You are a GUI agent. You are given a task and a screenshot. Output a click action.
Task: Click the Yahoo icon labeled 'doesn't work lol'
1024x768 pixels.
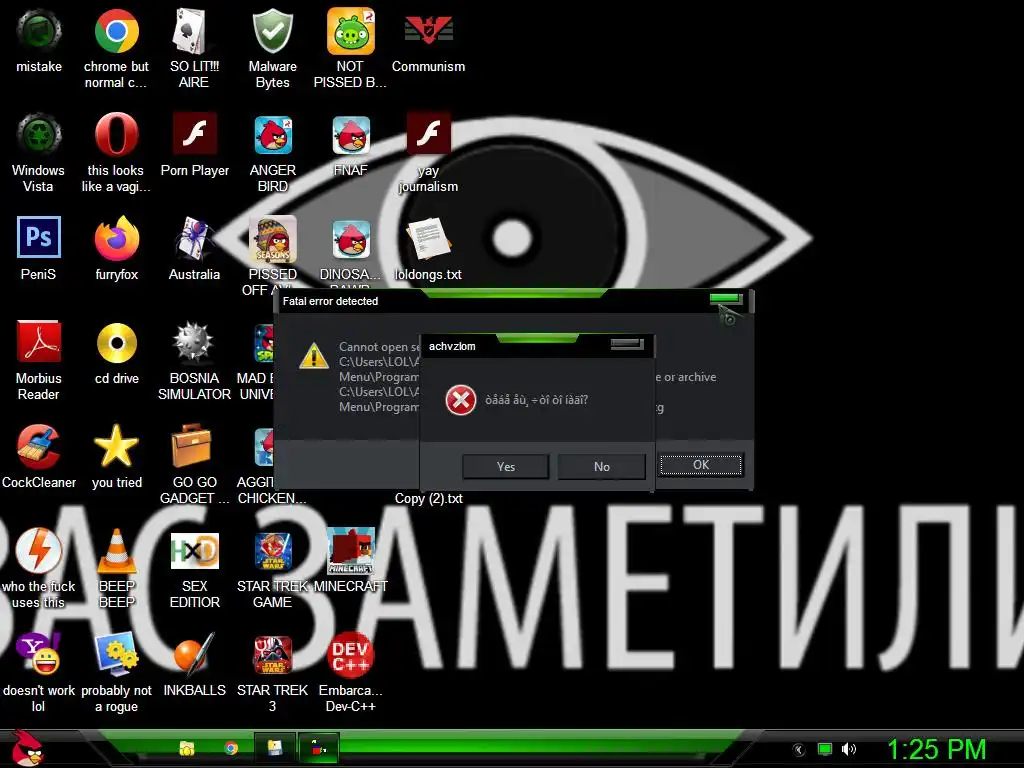point(39,654)
